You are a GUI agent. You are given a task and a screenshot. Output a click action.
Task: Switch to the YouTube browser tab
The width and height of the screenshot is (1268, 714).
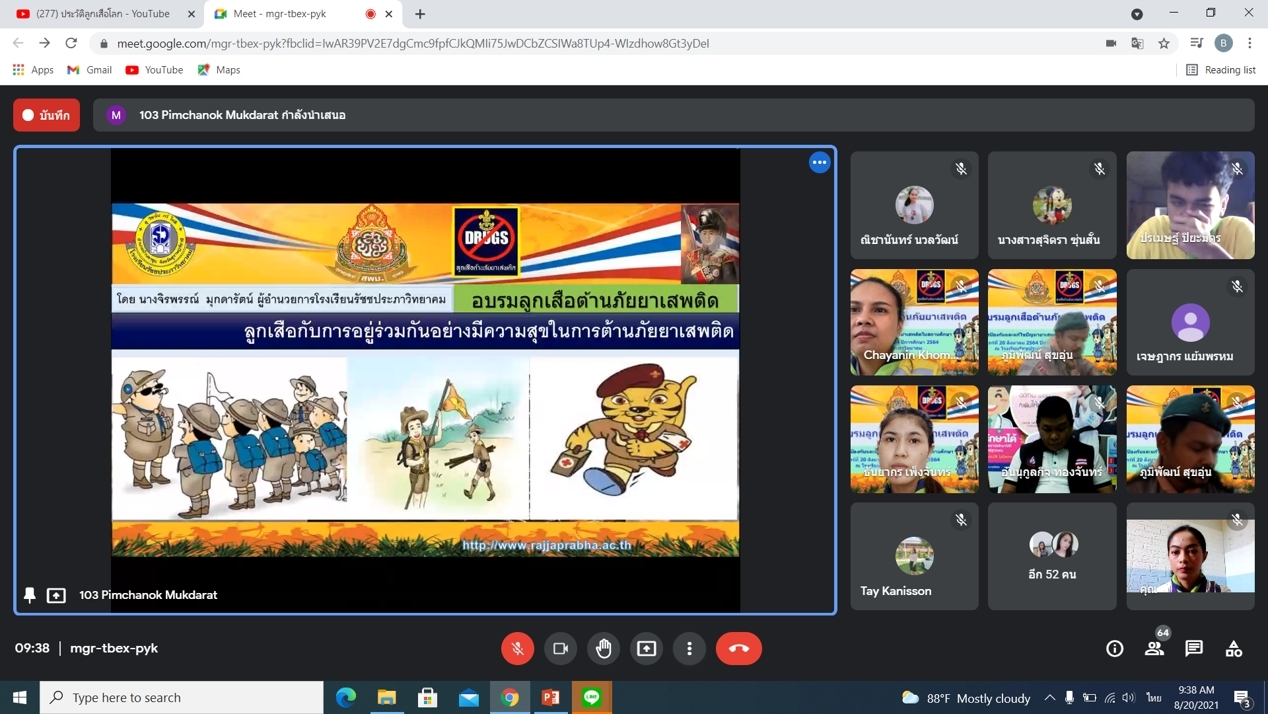point(100,14)
